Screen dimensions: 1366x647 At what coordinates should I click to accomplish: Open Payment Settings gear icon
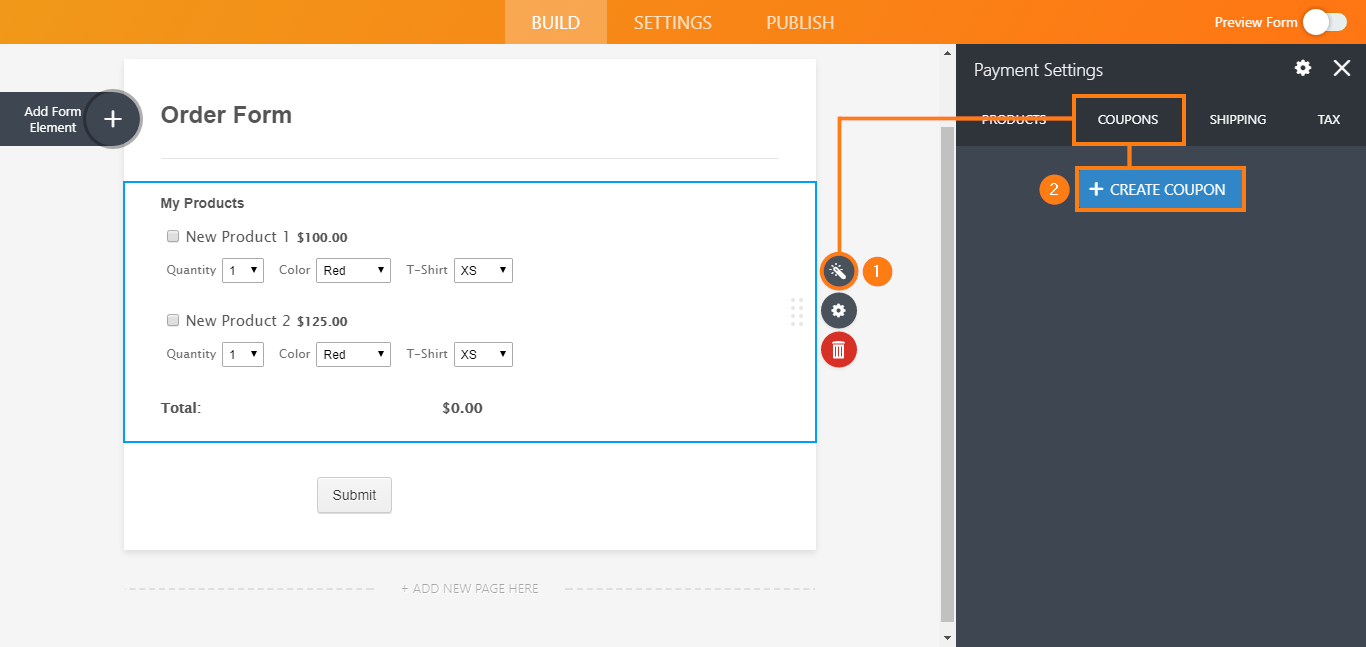pos(1302,68)
